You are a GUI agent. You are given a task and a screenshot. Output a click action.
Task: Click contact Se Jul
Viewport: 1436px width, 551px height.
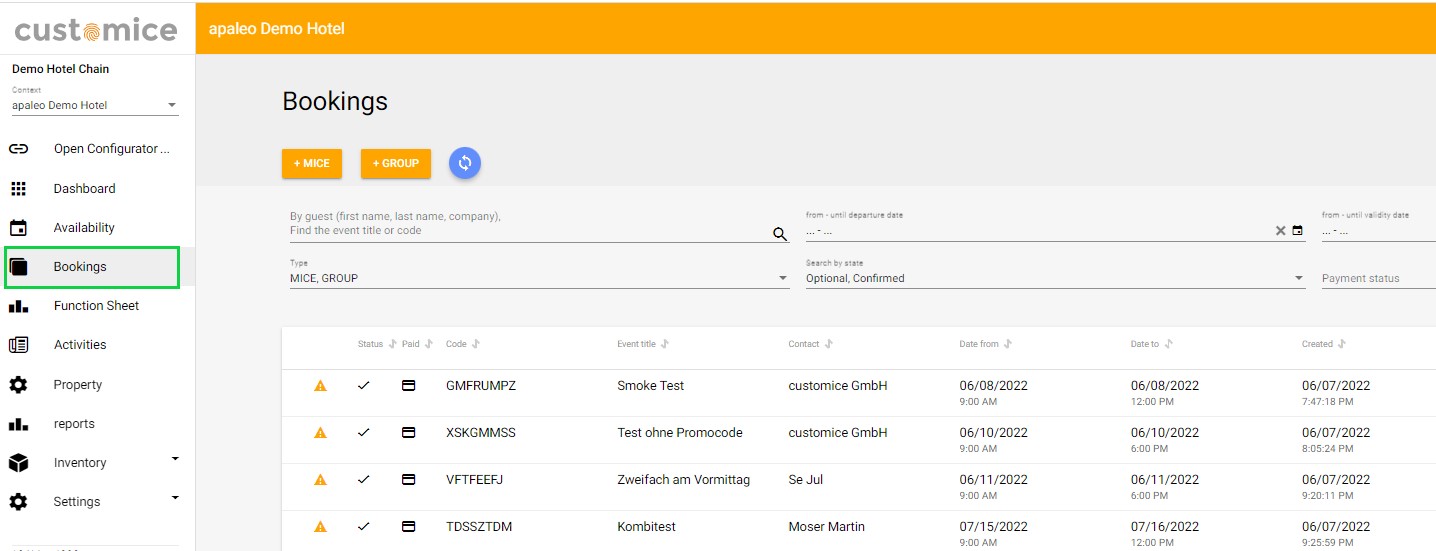pyautogui.click(x=806, y=479)
